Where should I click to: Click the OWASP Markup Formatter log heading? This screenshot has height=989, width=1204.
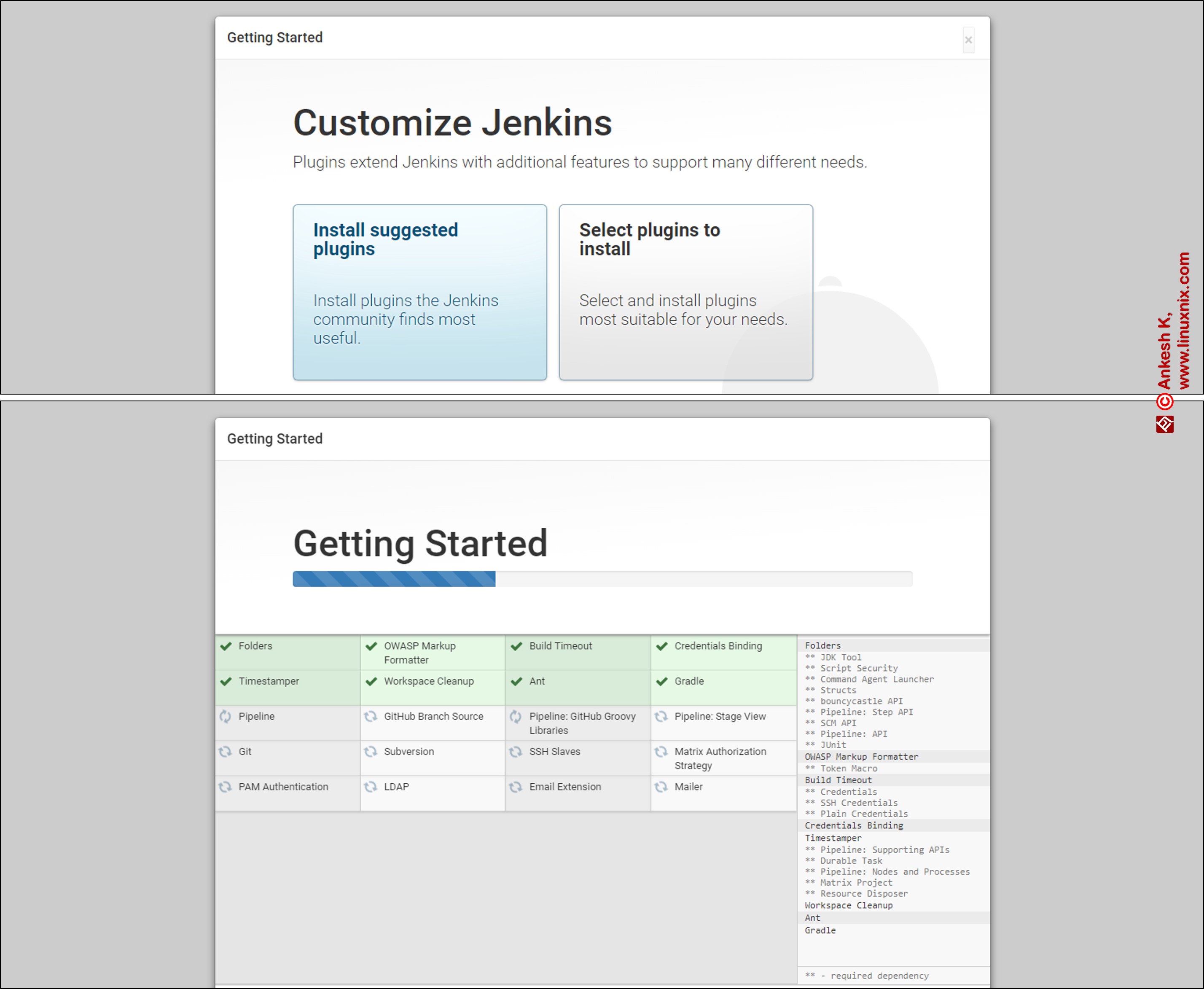coord(861,757)
